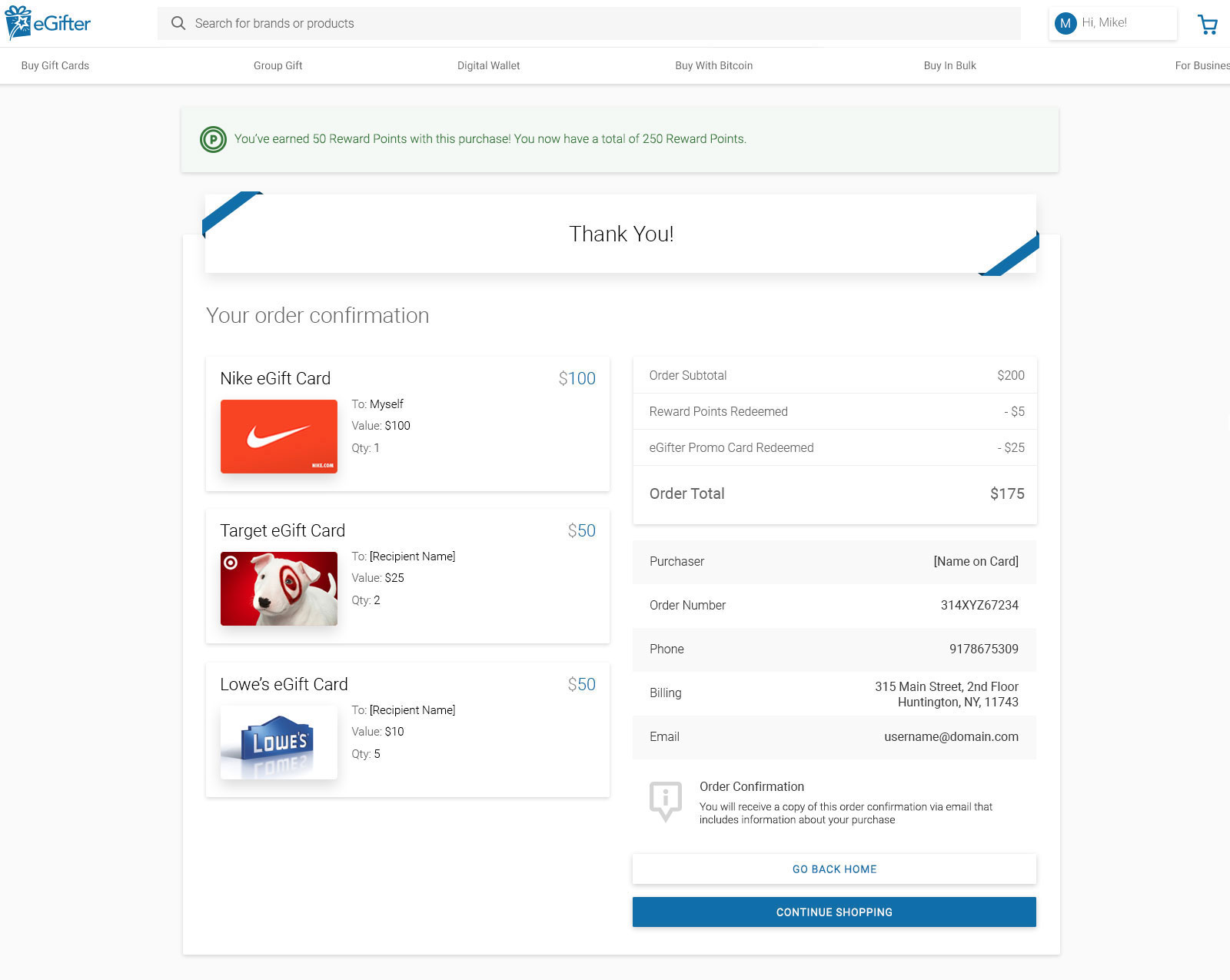This screenshot has height=980, width=1230.
Task: Click the Nike gift card thumbnail
Action: (x=279, y=437)
